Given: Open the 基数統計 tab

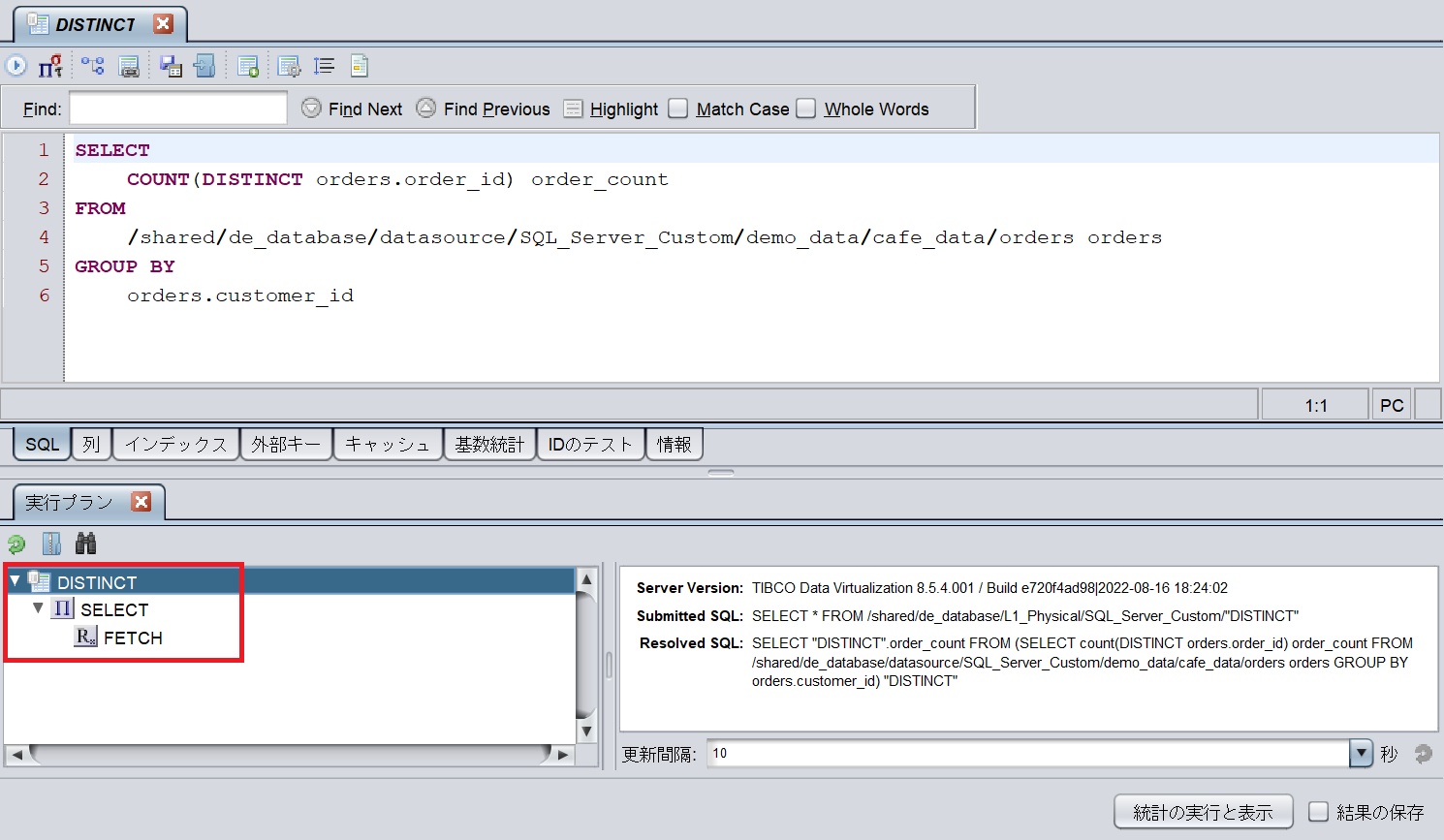Looking at the screenshot, I should coord(489,444).
